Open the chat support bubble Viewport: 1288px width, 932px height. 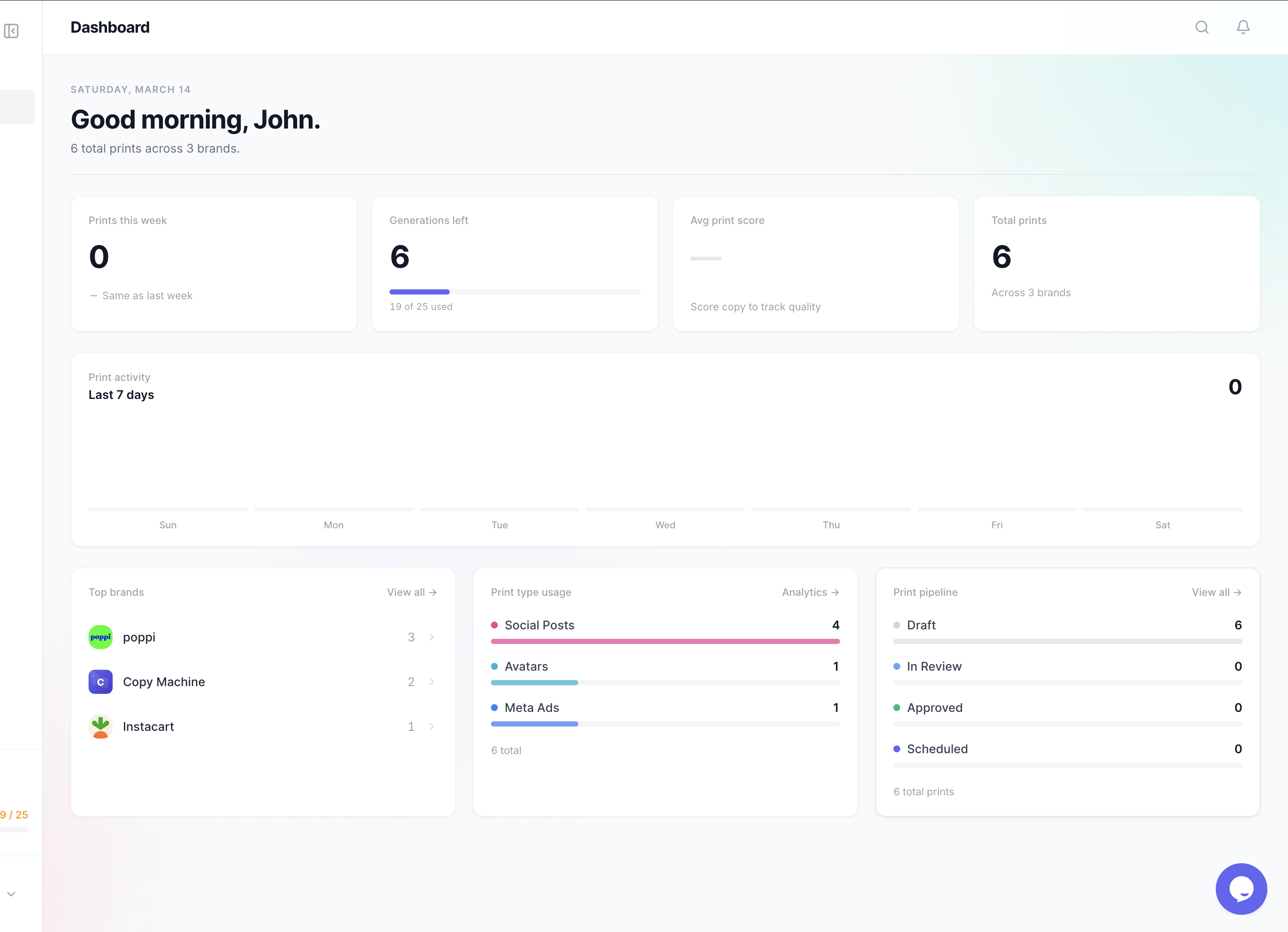[x=1241, y=888]
